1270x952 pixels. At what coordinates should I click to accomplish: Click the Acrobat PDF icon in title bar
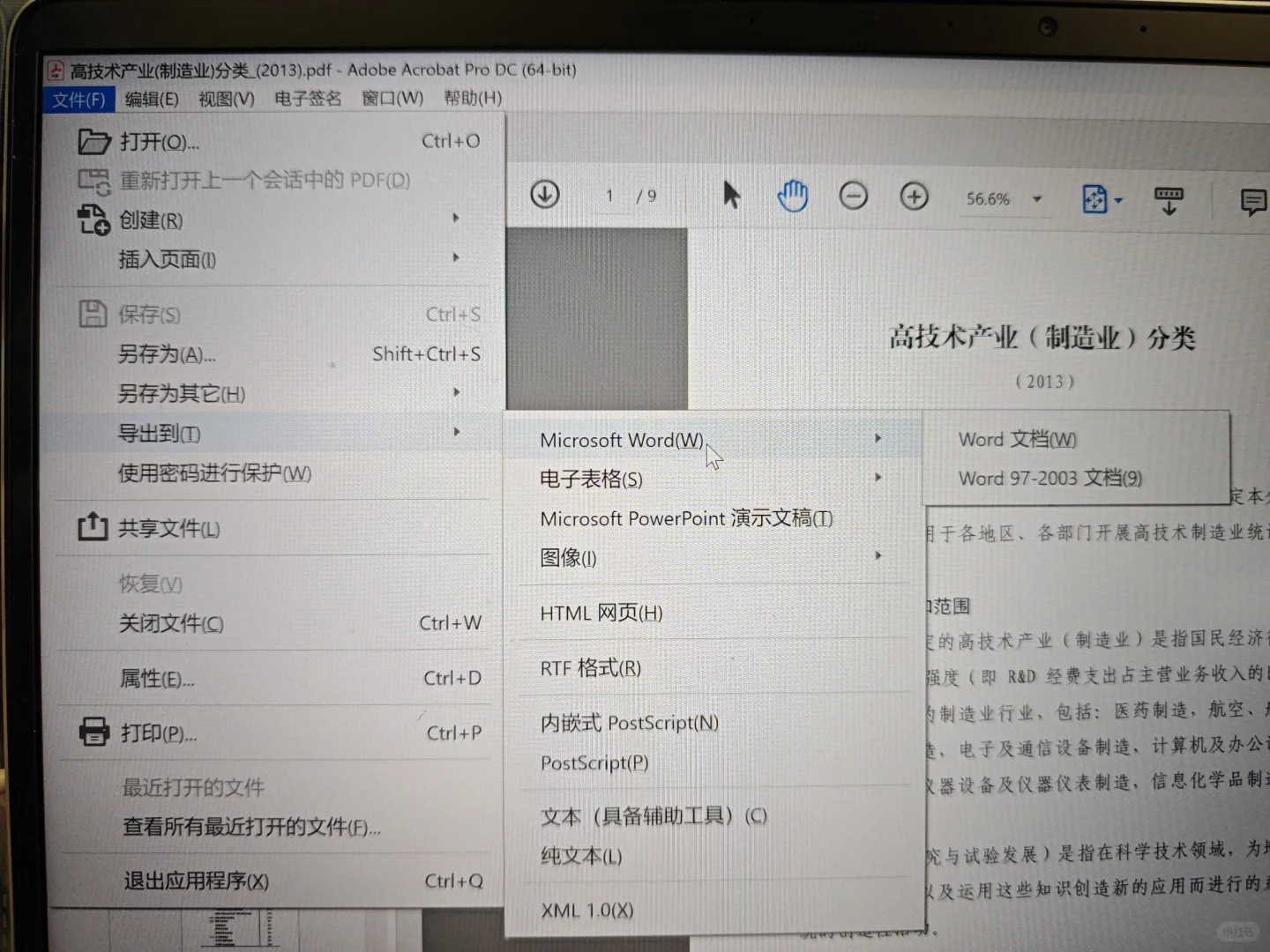[56, 71]
